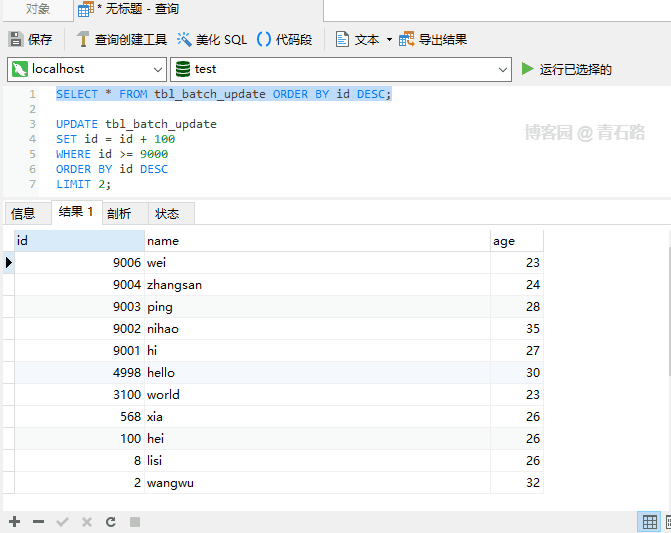671x533 pixels.
Task: Click the 'UPDATE tbl_batch_update' line in editor
Action: [137, 124]
